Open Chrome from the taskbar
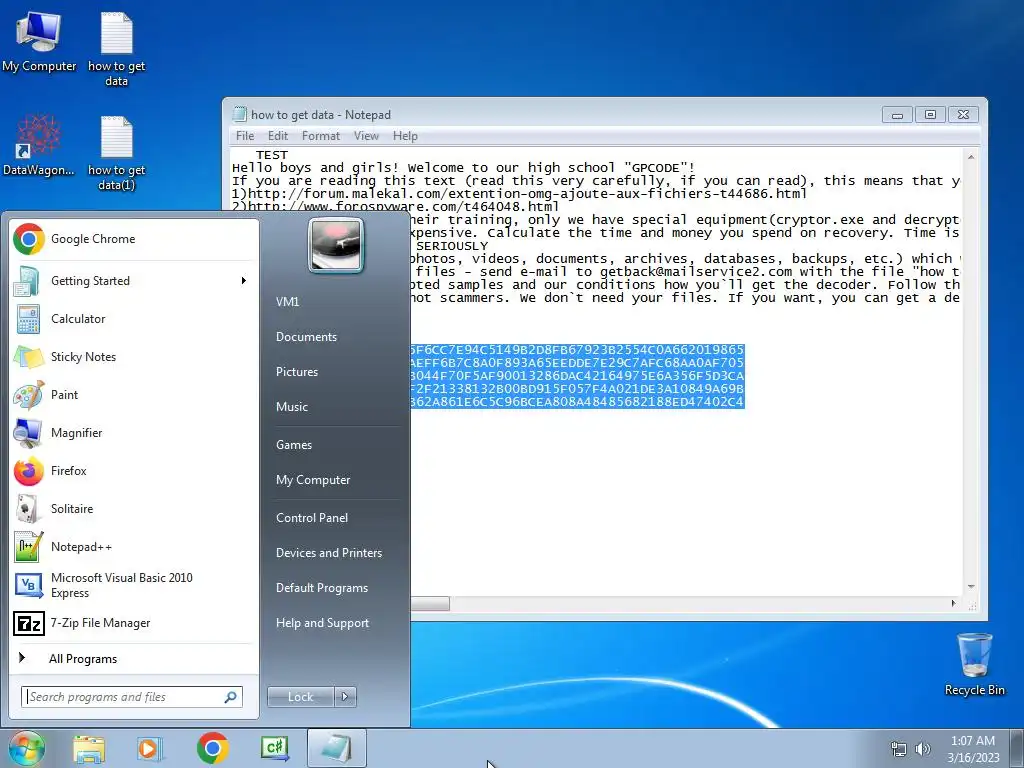Screen dimensions: 1024x768 coord(212,748)
